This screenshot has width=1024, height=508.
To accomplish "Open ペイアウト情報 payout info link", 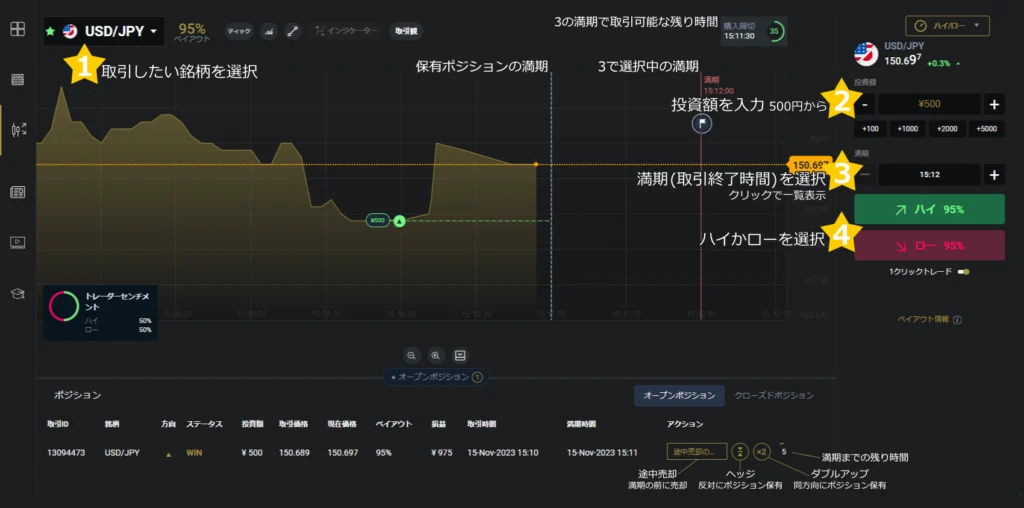I will (x=923, y=320).
